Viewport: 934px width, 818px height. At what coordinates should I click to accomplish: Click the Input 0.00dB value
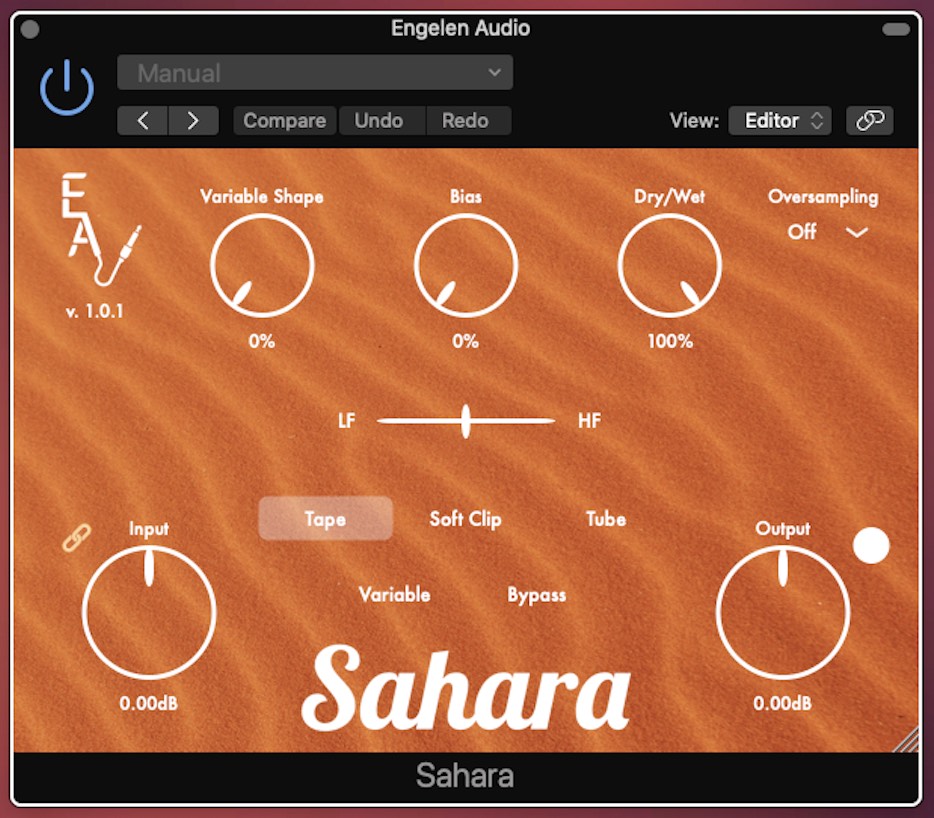[148, 704]
